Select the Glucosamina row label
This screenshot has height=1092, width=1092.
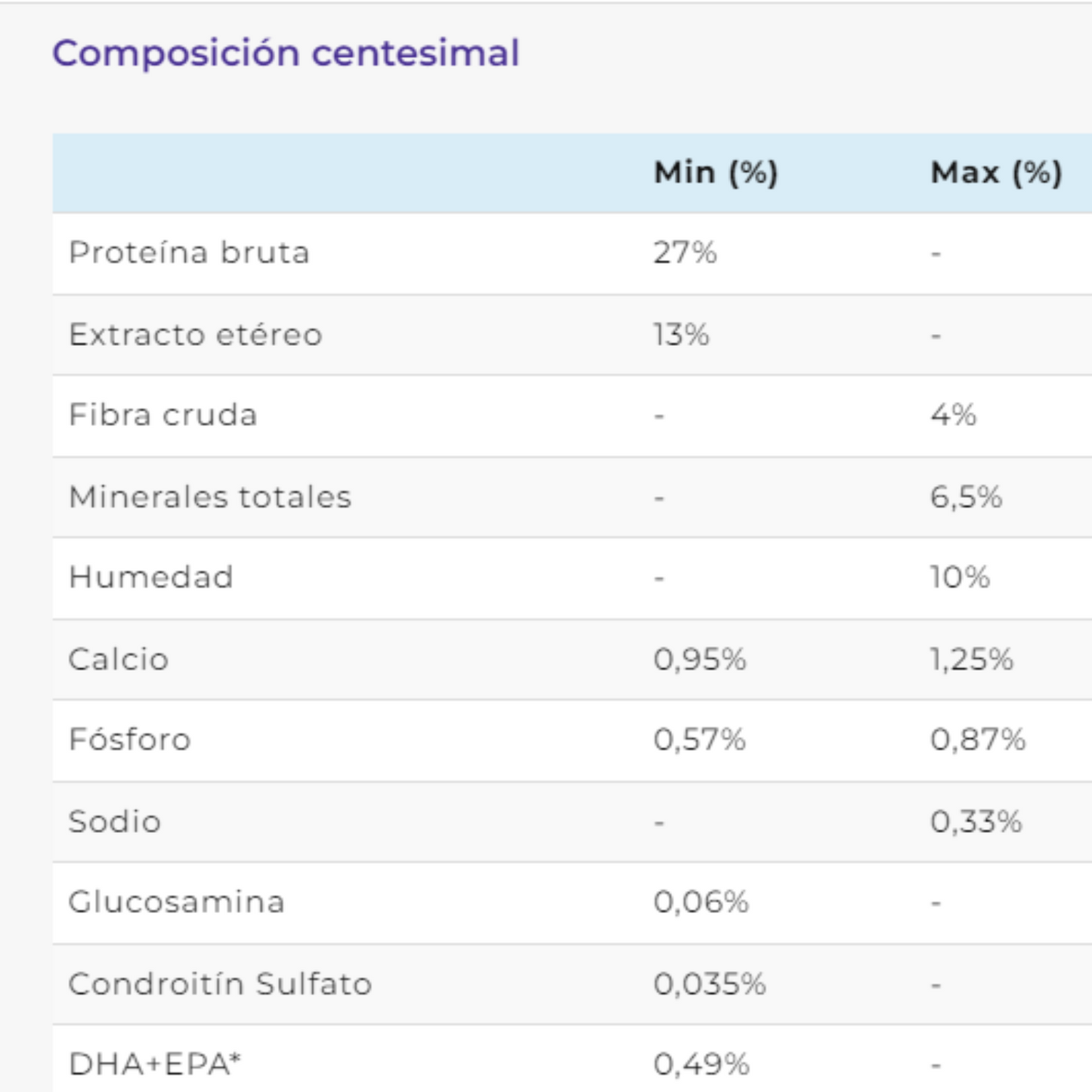click(176, 902)
